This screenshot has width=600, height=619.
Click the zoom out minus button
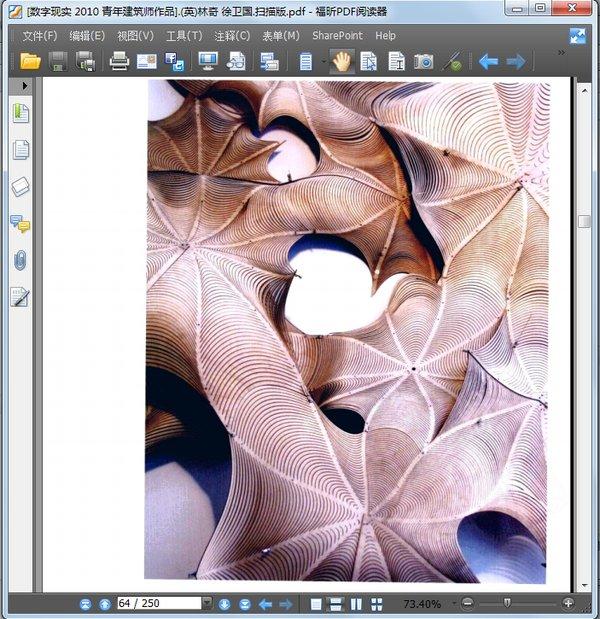click(x=467, y=603)
